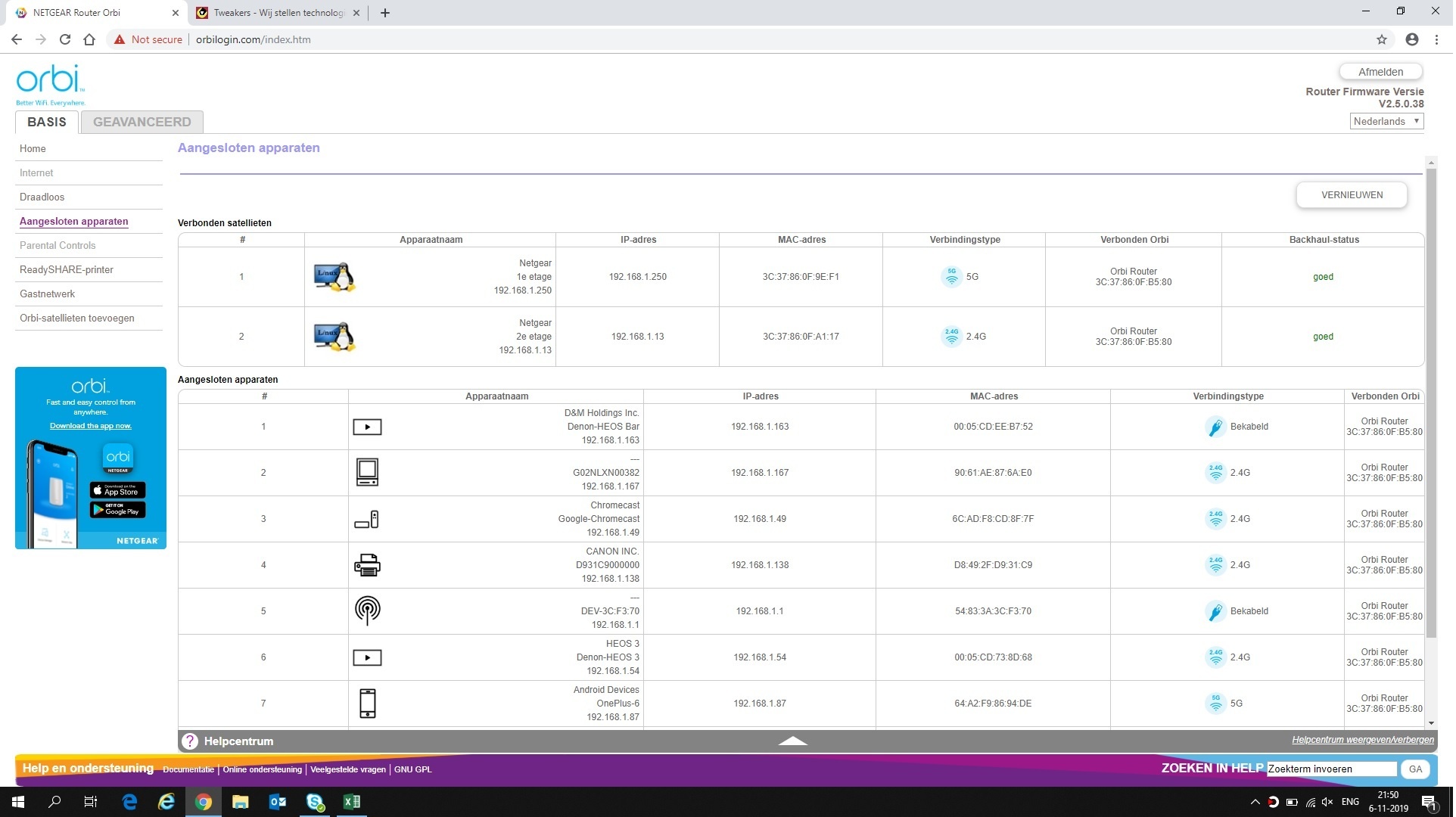Open the Gastnetwerk menu item
Screen dimensions: 1456x817
pos(48,294)
